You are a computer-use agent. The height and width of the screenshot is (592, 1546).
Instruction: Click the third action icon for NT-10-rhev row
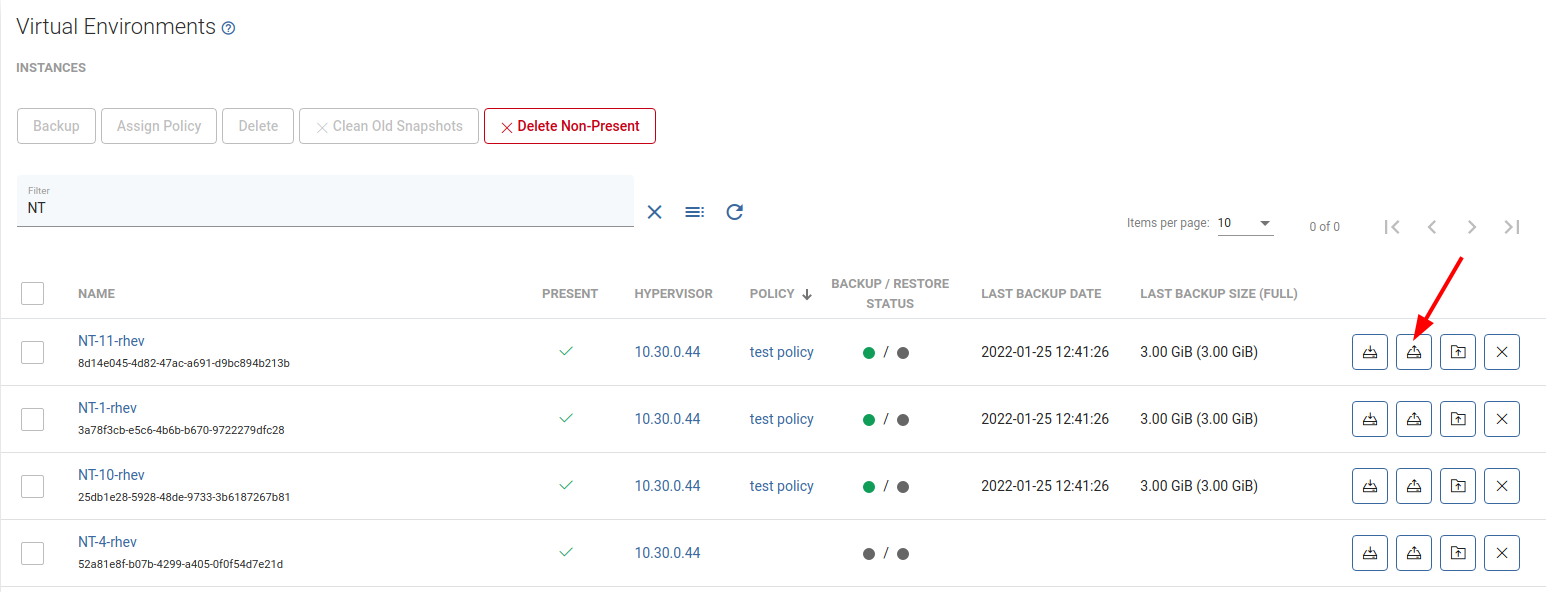[1457, 486]
